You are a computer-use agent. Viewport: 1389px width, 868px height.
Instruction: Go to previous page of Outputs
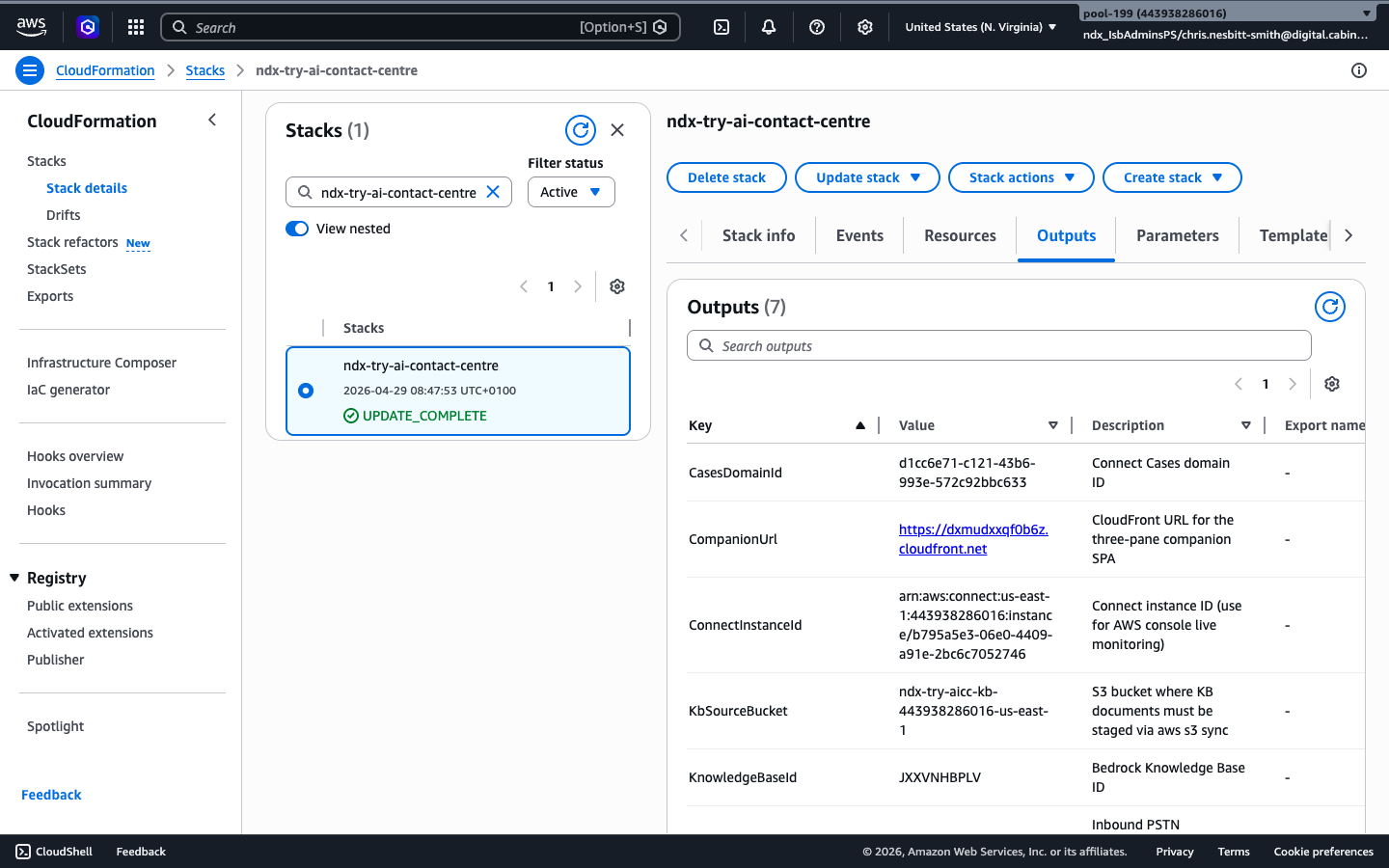(x=1239, y=384)
